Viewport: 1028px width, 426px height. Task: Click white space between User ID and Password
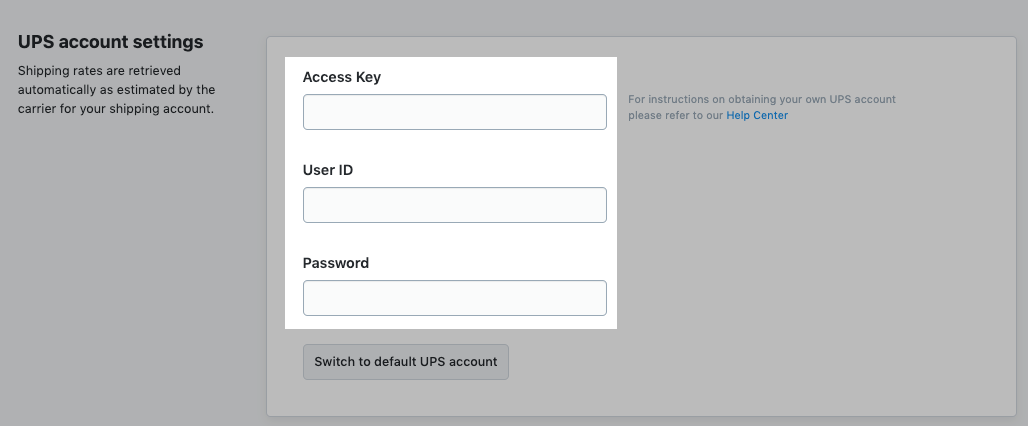pyautogui.click(x=454, y=240)
